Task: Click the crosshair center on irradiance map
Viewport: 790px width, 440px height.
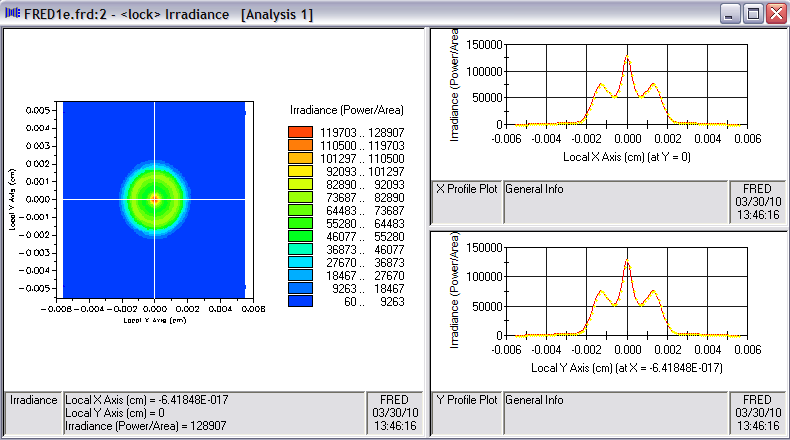Action: click(154, 199)
